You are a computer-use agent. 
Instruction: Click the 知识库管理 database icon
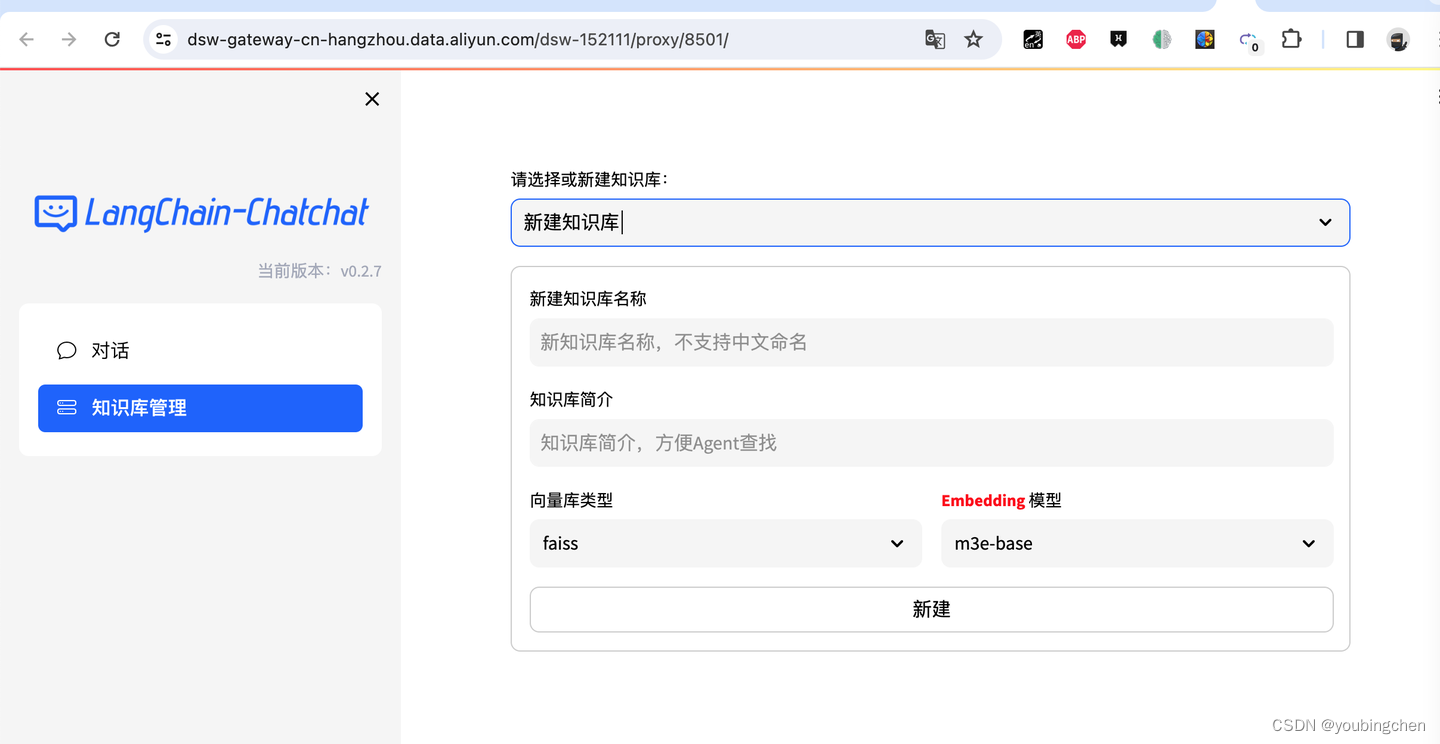click(x=67, y=408)
